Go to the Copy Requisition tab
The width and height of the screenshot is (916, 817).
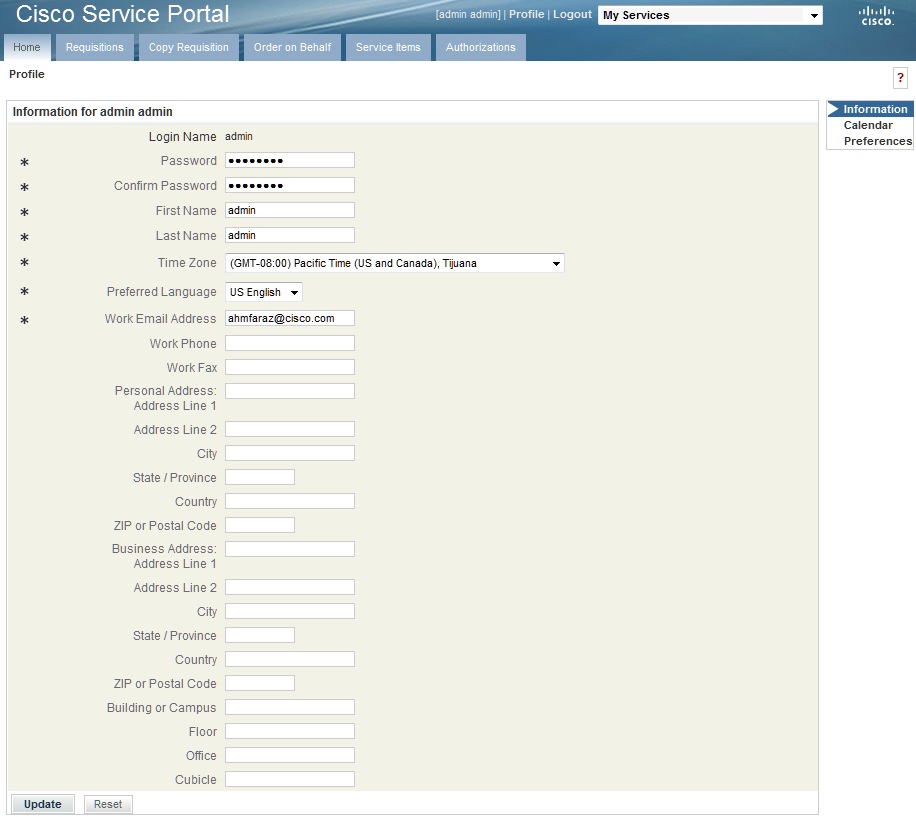point(189,47)
